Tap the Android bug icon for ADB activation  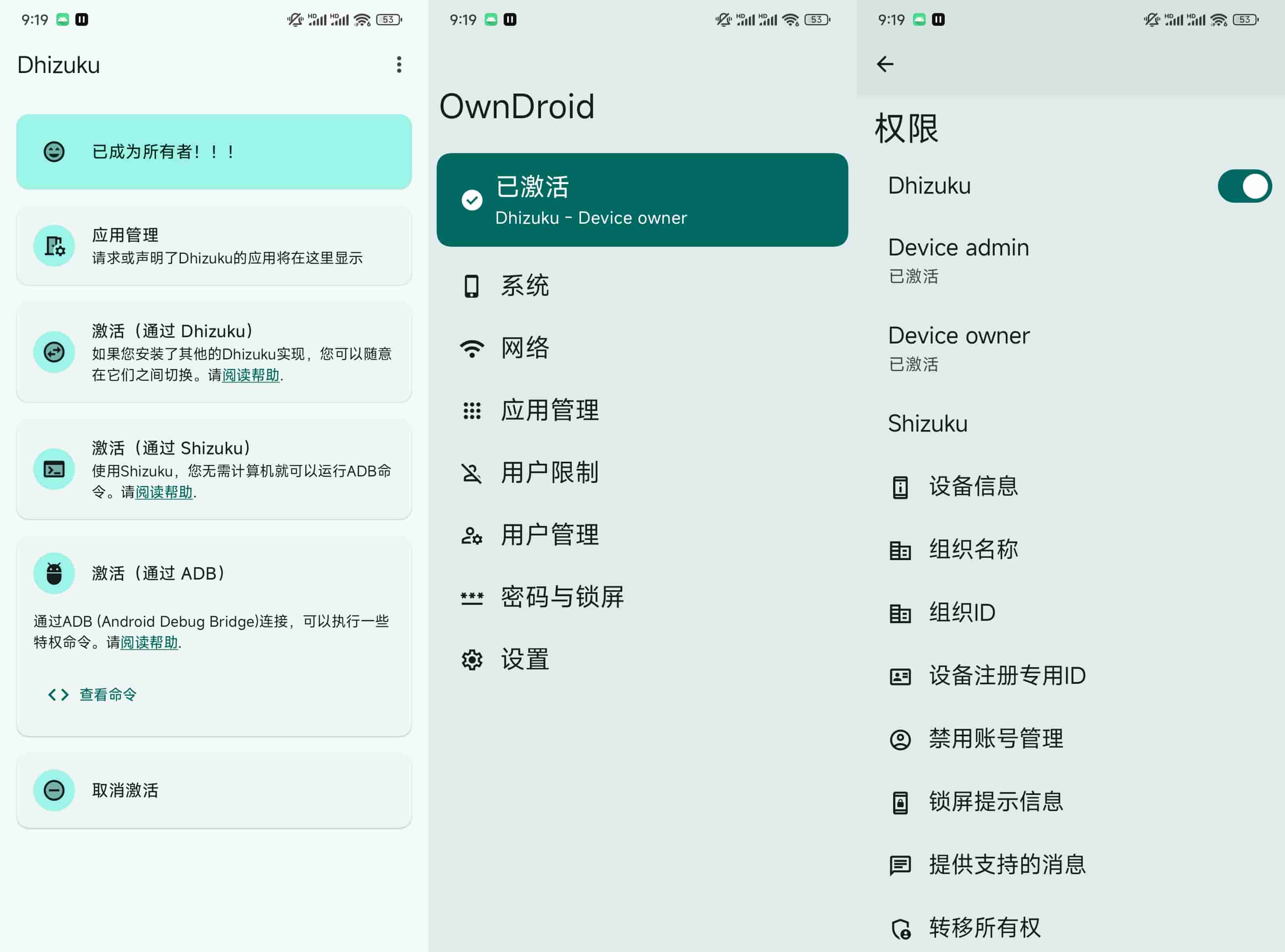[x=54, y=574]
